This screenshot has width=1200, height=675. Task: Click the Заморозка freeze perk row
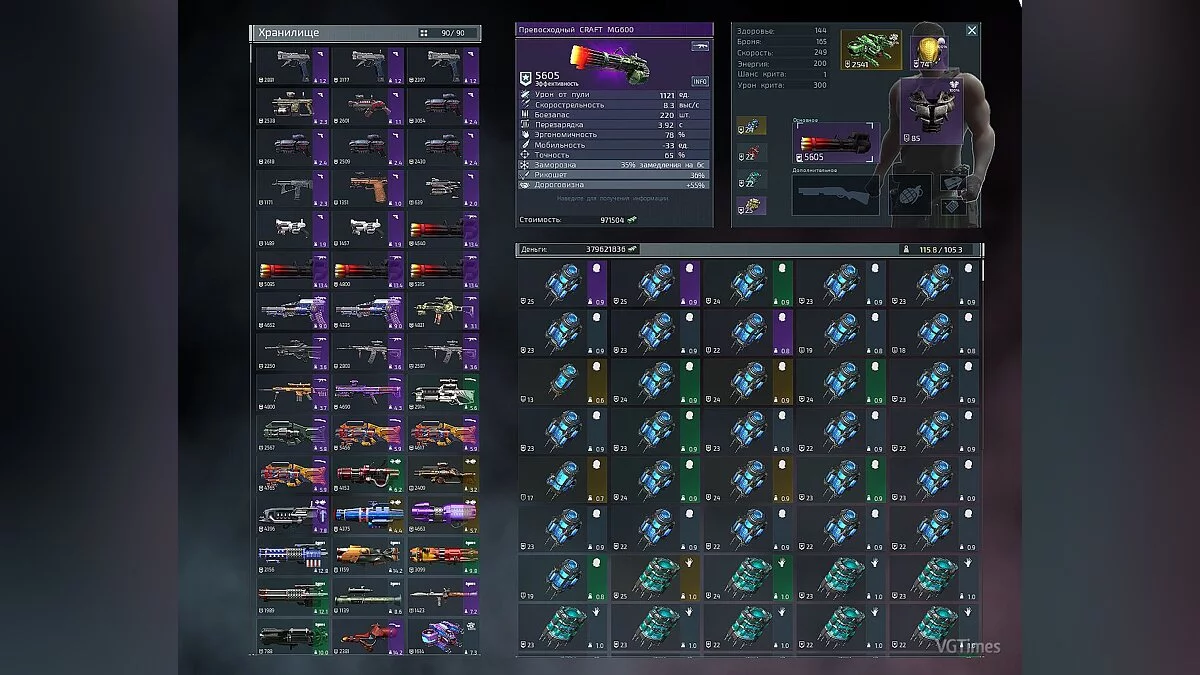(x=615, y=165)
